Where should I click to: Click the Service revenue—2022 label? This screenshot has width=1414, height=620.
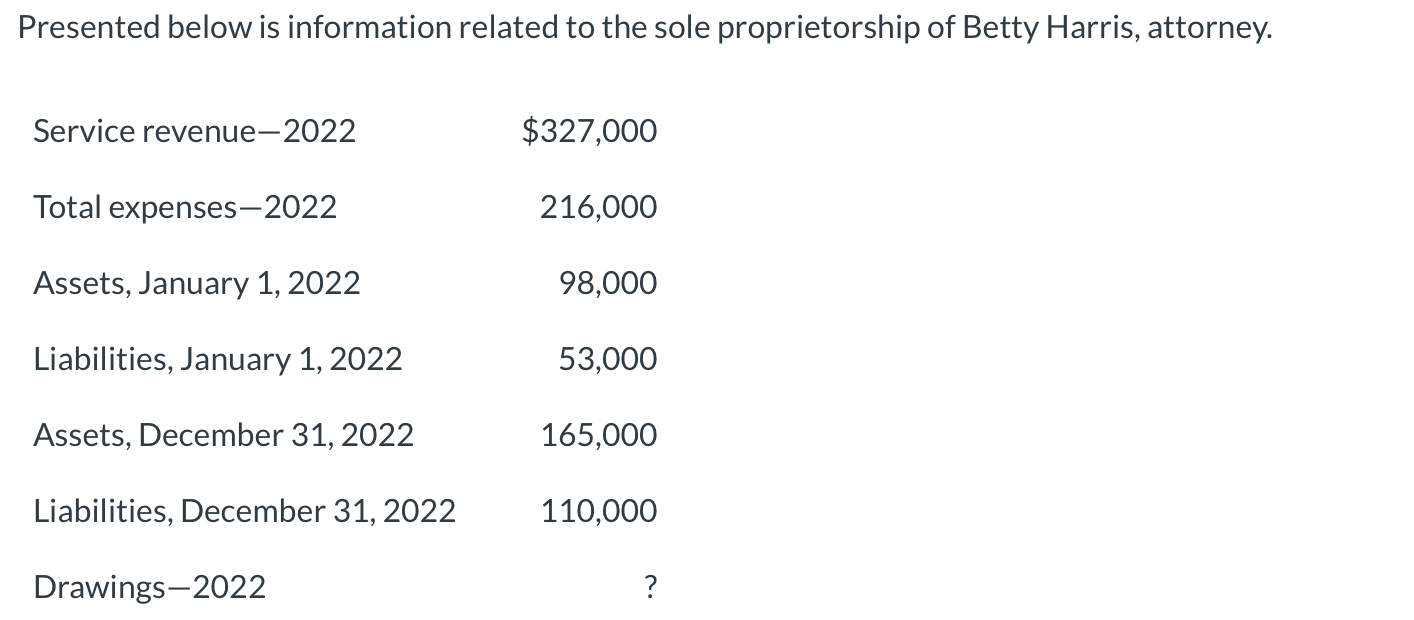(195, 131)
